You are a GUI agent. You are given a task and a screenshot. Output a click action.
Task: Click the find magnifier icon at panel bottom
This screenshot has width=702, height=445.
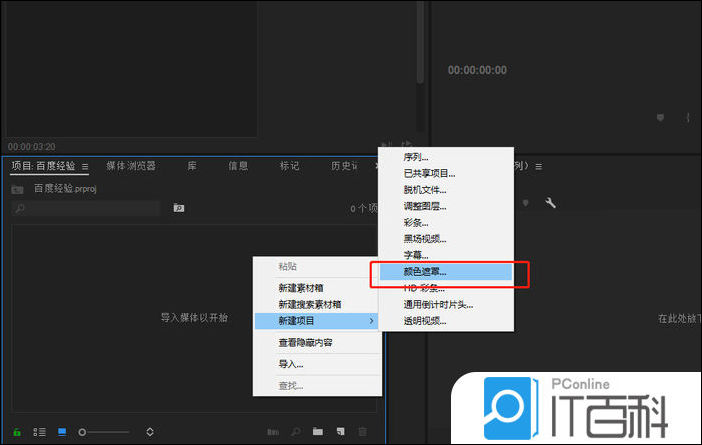(x=296, y=432)
